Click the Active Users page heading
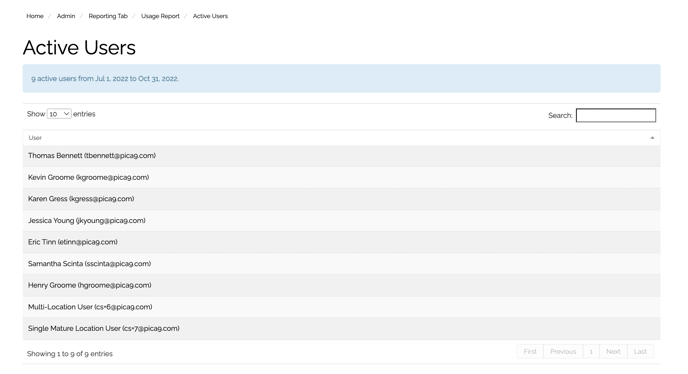 tap(79, 47)
